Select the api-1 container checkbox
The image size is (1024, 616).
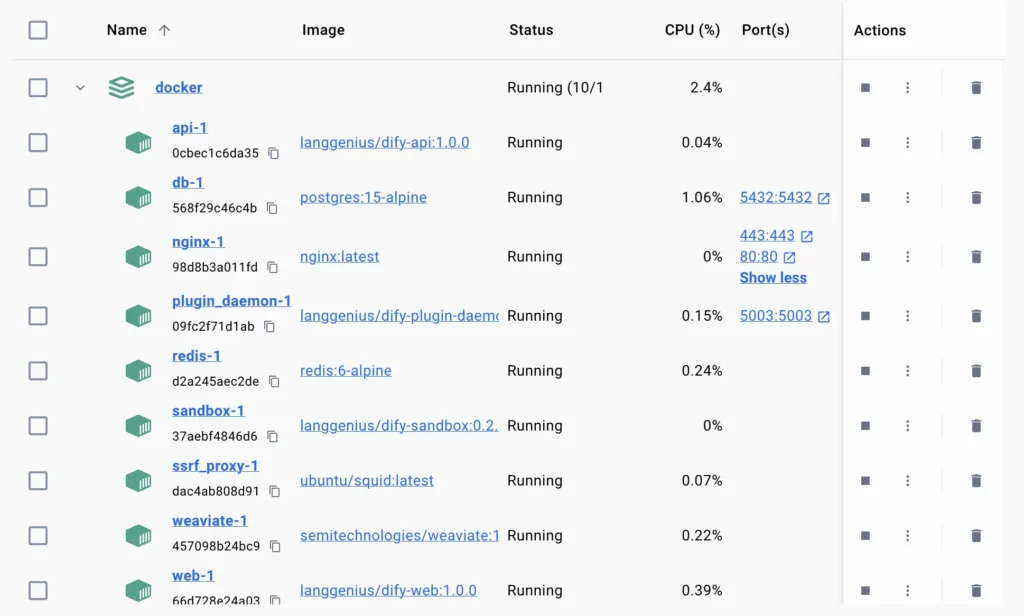click(38, 143)
